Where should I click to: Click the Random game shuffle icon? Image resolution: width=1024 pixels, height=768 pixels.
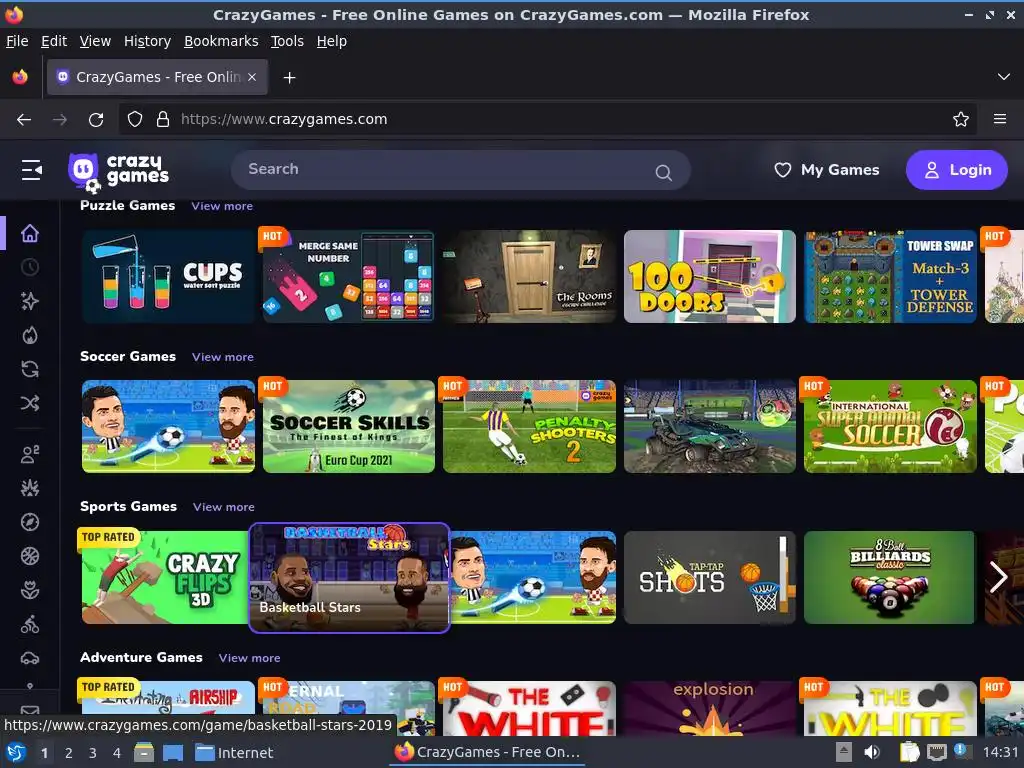coord(29,403)
